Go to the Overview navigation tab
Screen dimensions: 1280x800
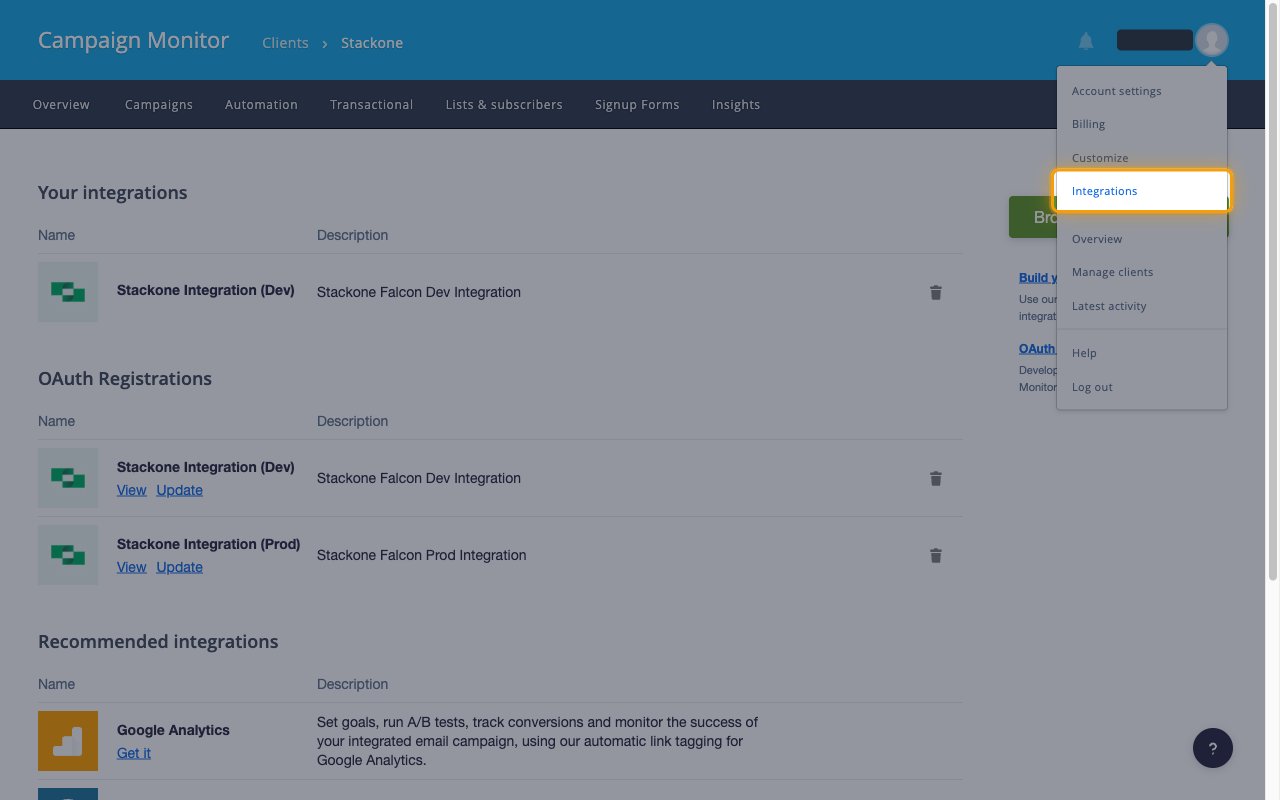(61, 104)
